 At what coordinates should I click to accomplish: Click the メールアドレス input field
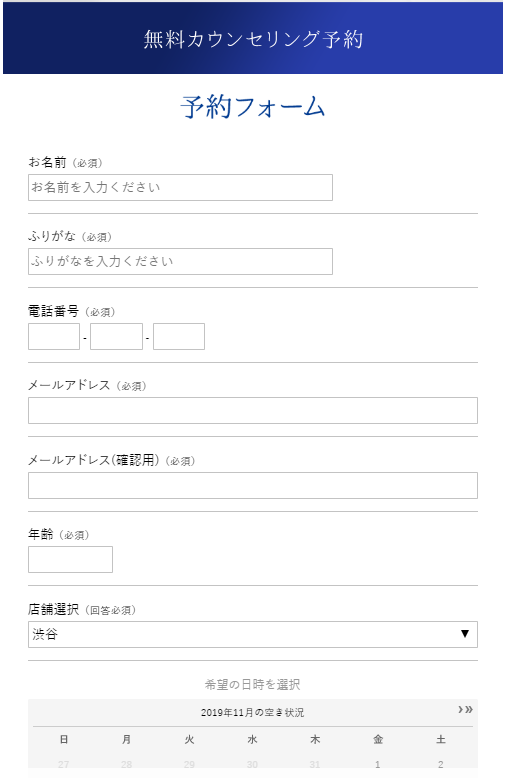(253, 410)
